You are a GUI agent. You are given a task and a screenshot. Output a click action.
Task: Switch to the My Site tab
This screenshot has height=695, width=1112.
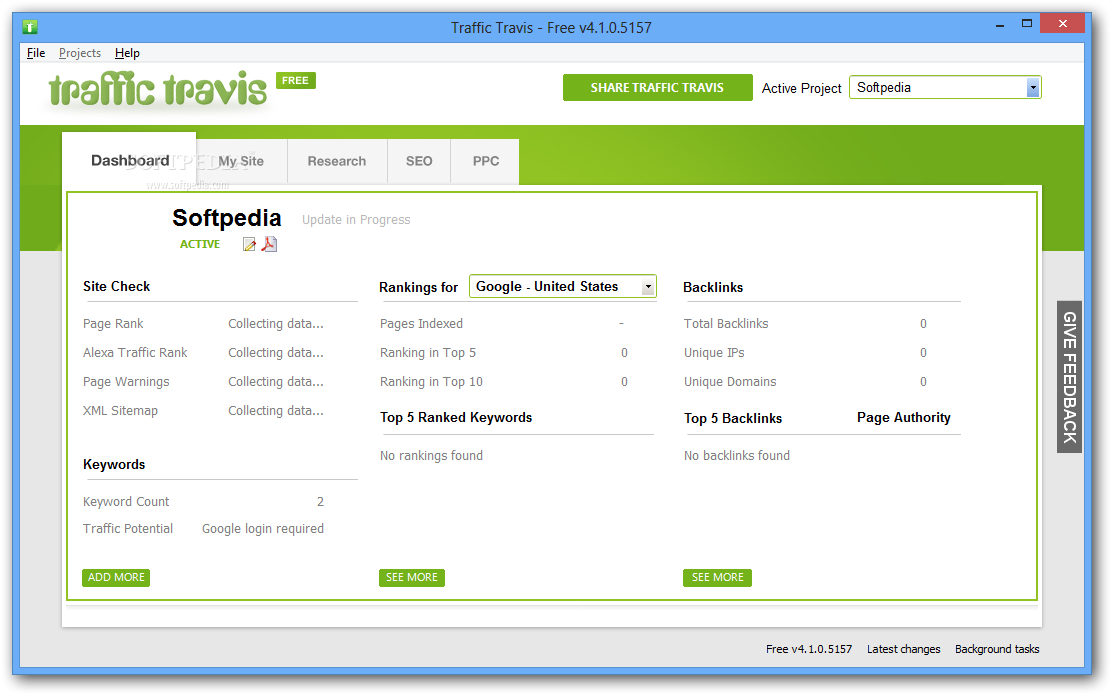click(x=241, y=161)
